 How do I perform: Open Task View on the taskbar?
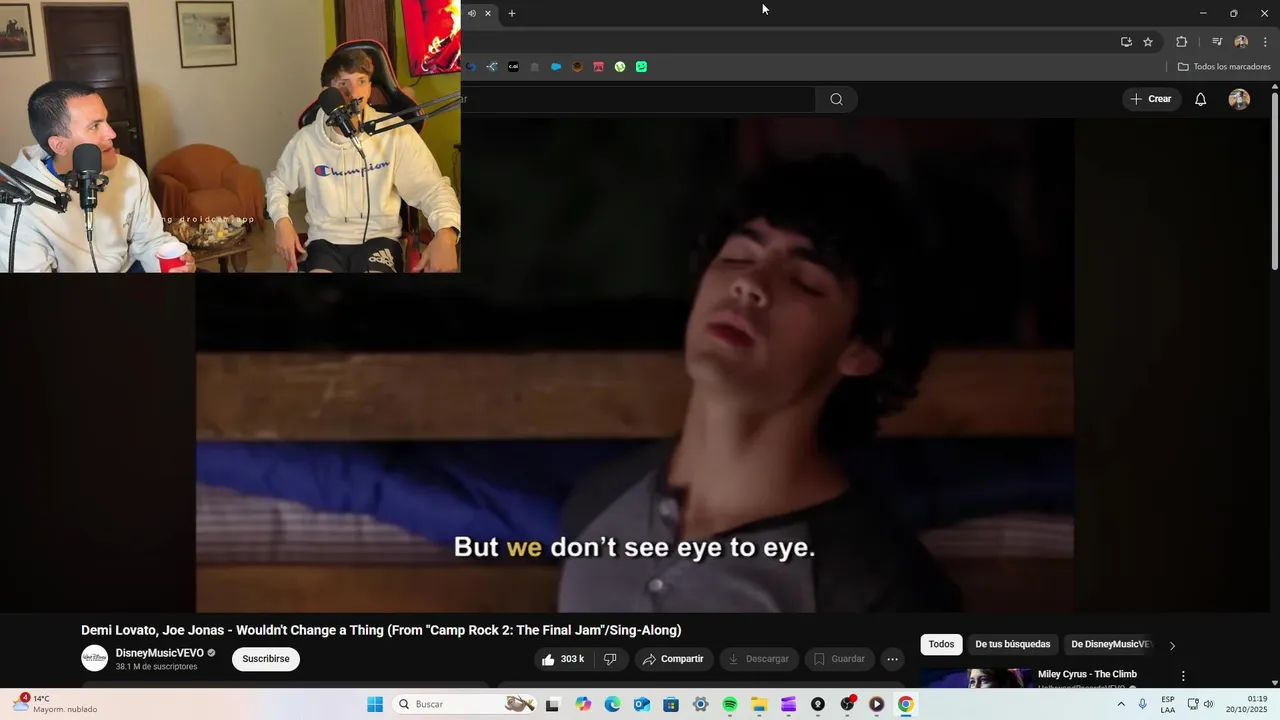552,704
